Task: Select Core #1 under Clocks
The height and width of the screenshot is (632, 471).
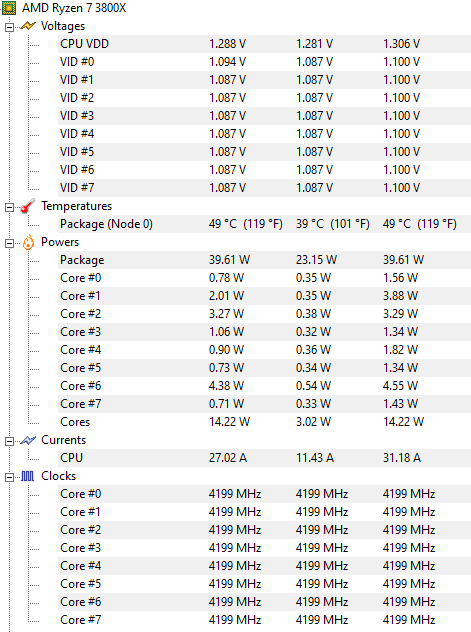Action: point(264,512)
